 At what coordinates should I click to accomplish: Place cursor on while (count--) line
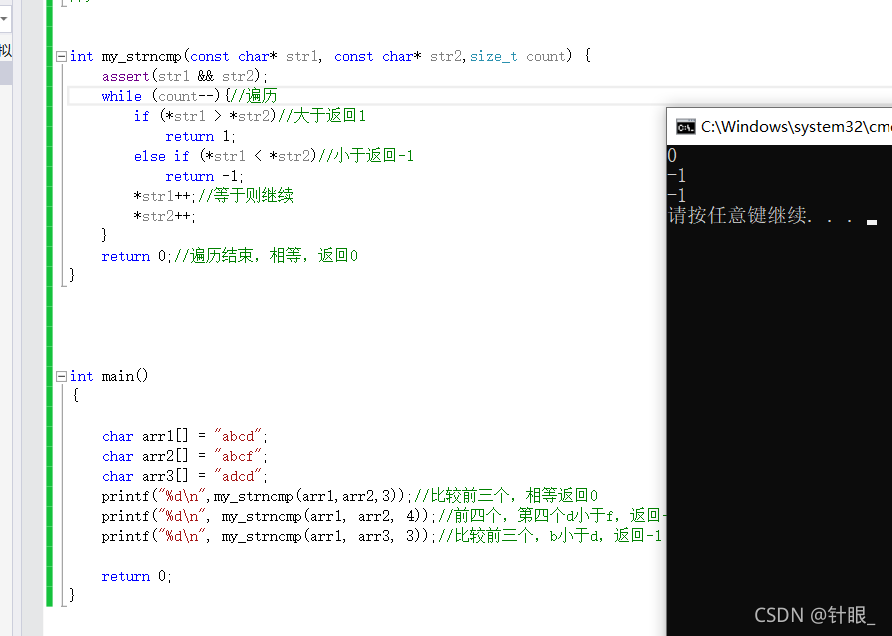(x=189, y=96)
